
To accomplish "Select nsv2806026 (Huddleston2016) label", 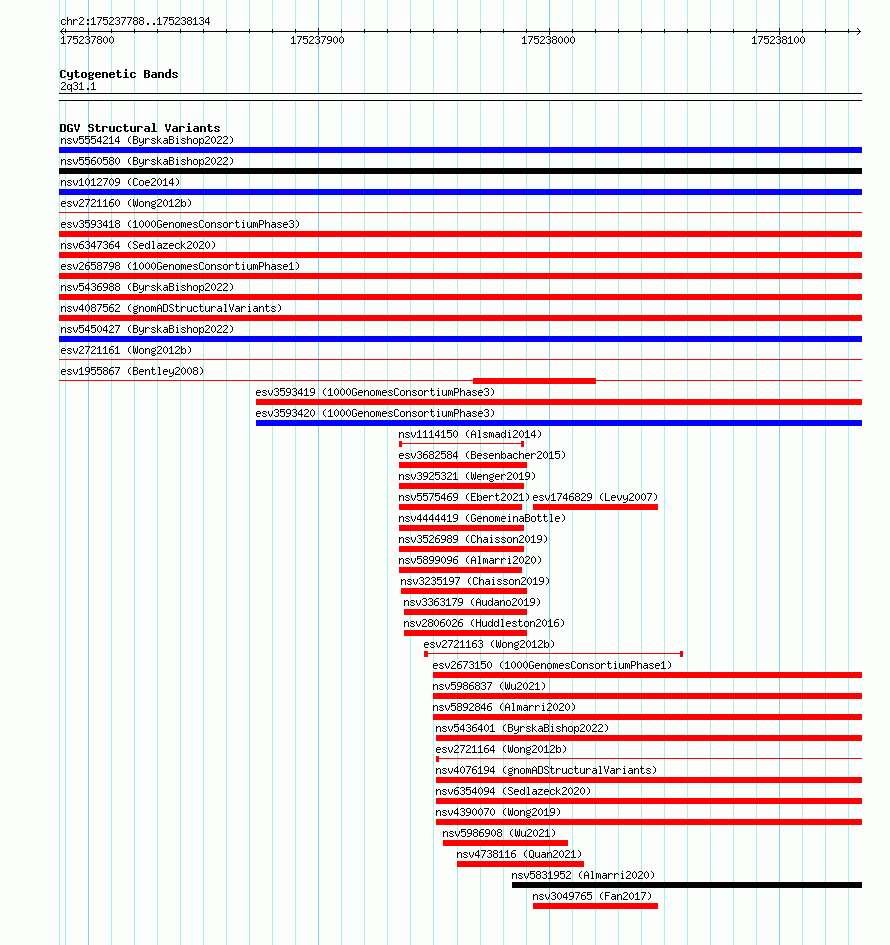I will pos(484,623).
